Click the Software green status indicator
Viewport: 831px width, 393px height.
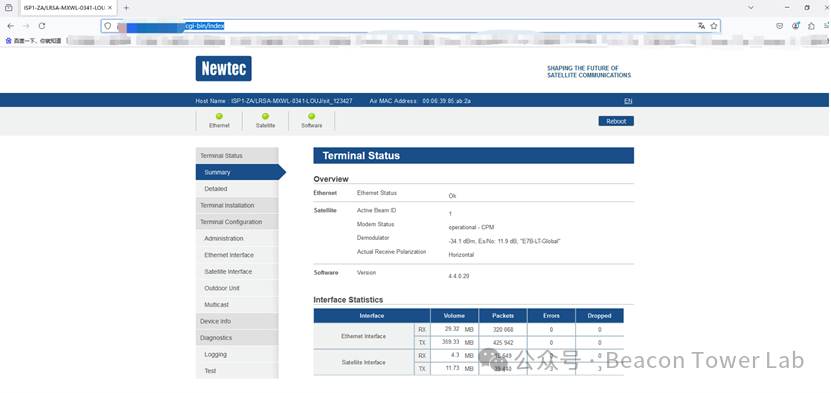(312, 117)
